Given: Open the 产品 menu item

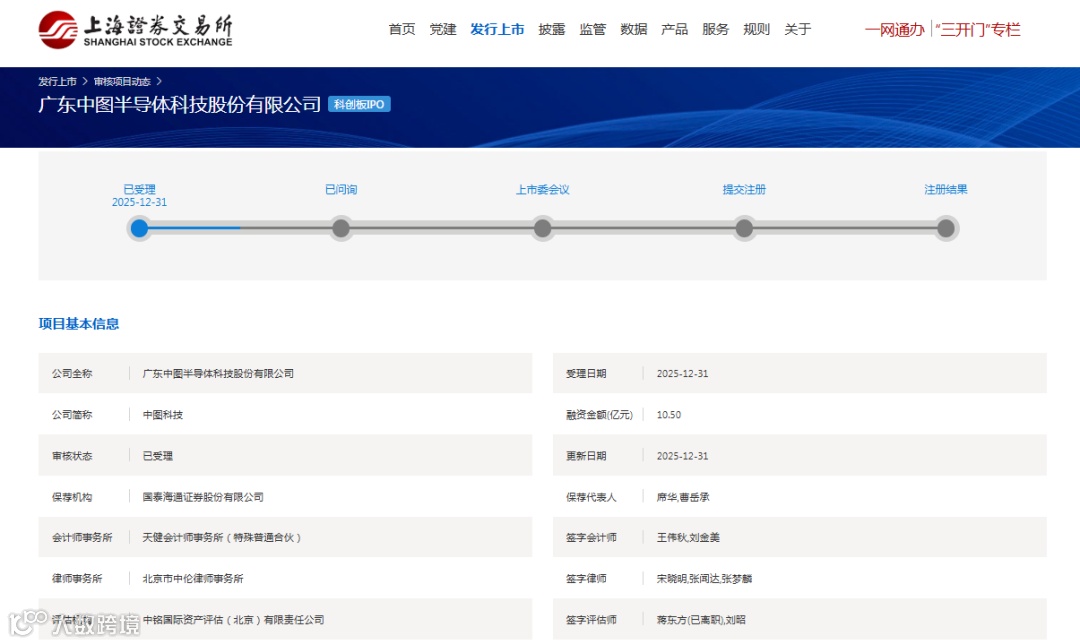Looking at the screenshot, I should click(x=674, y=29).
